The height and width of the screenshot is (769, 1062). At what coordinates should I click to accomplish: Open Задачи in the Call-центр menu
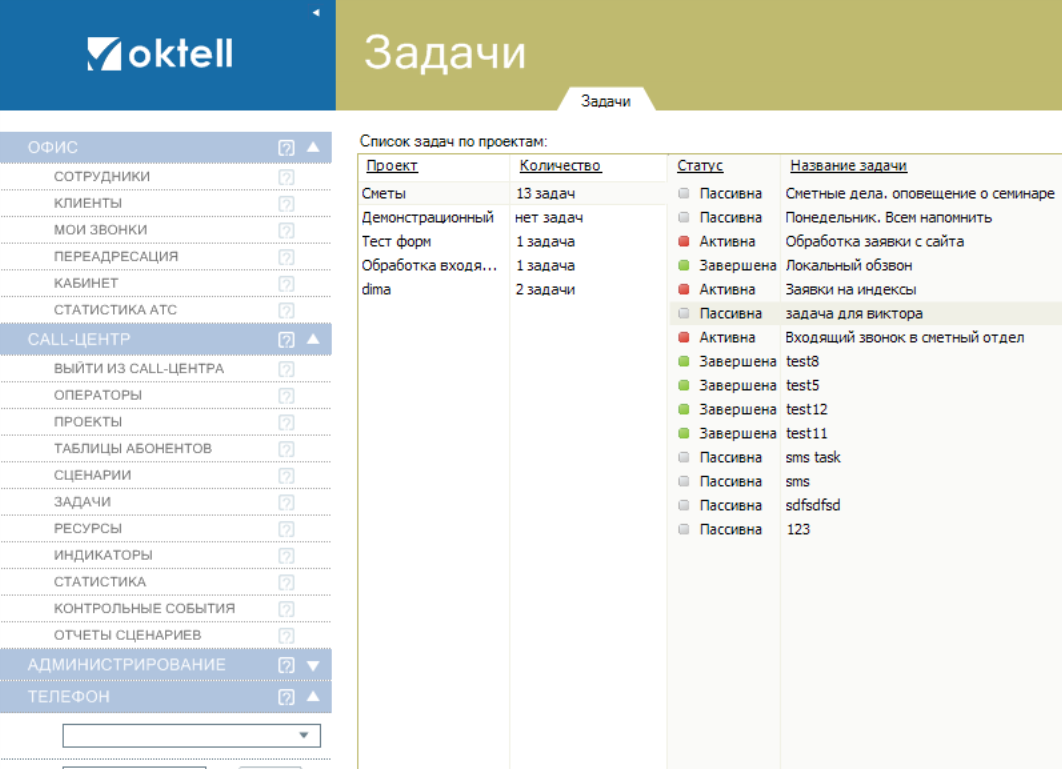pos(82,502)
